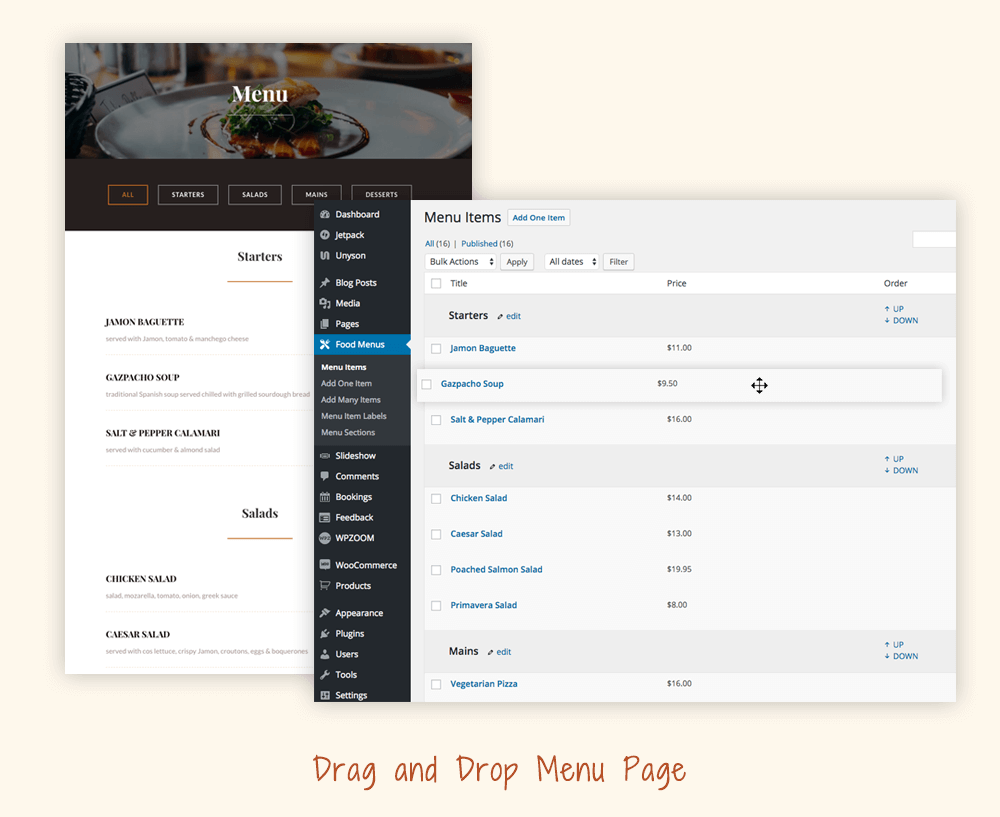Click the Slideshow icon in sidebar

click(325, 455)
